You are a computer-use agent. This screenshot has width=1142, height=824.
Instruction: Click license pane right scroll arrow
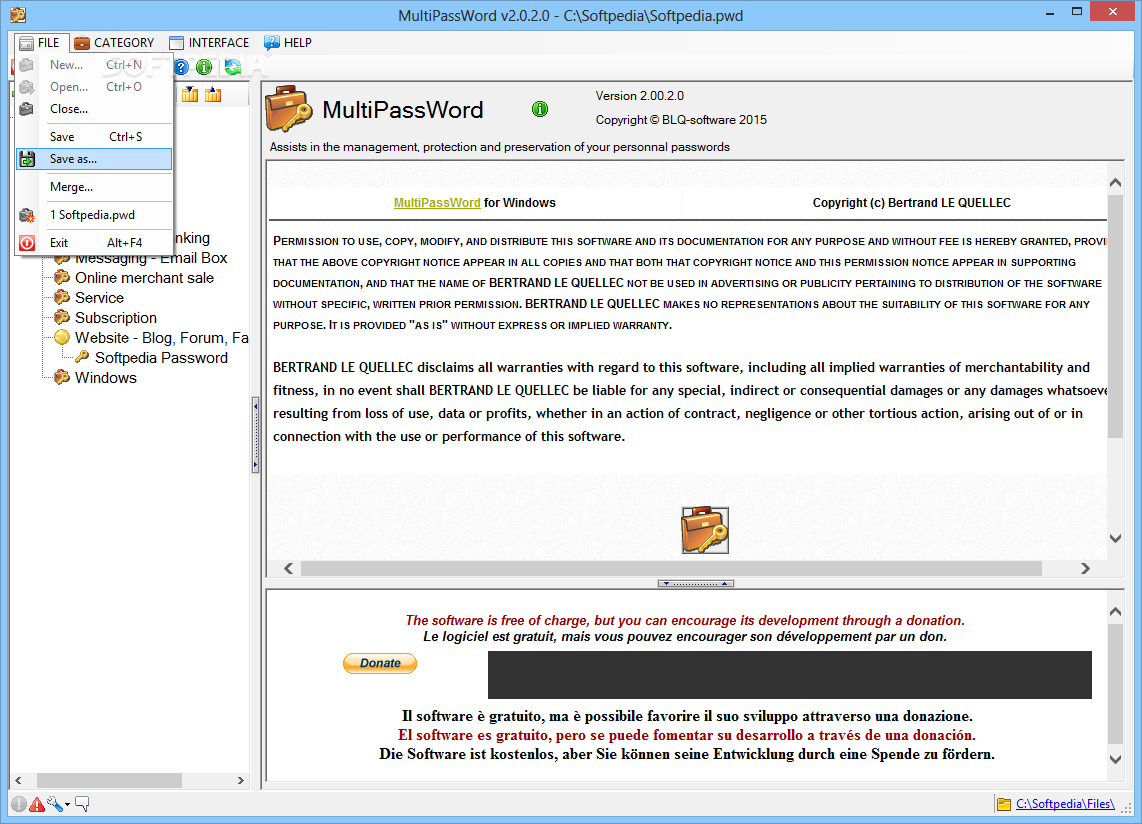[x=1085, y=568]
